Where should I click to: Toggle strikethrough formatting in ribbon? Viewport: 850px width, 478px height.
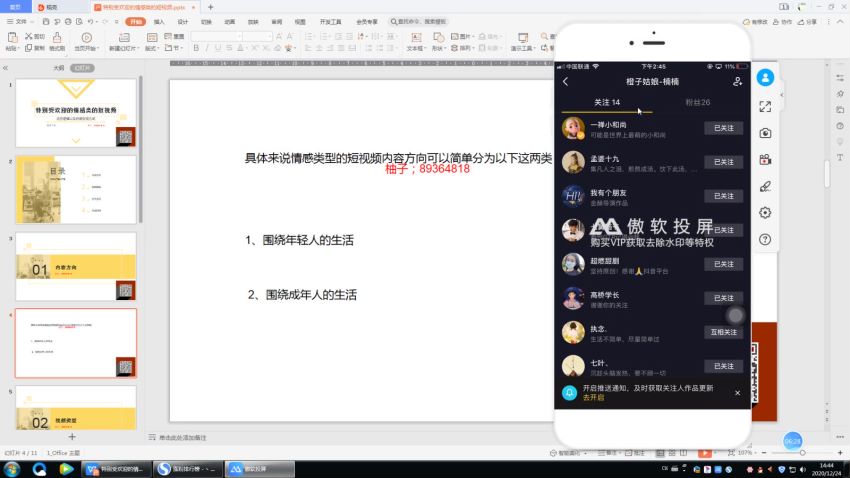[229, 48]
